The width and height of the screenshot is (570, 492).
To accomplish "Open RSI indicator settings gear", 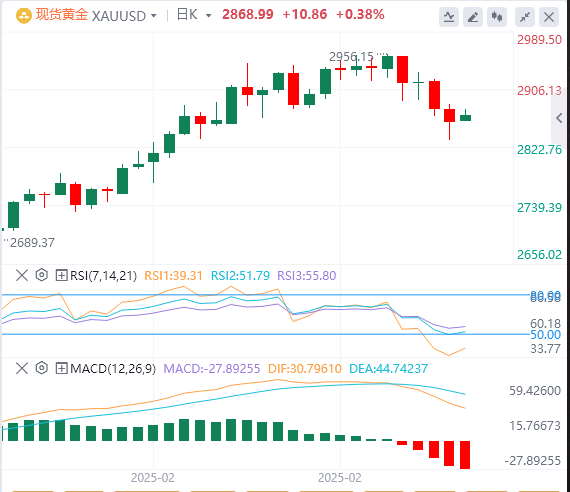I will tap(42, 275).
